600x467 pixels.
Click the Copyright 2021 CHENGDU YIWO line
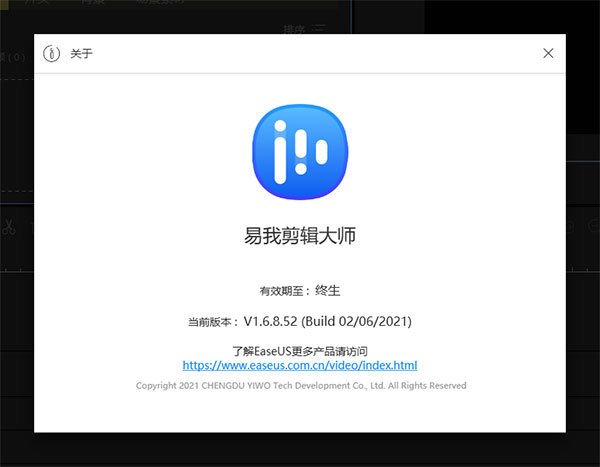(301, 385)
